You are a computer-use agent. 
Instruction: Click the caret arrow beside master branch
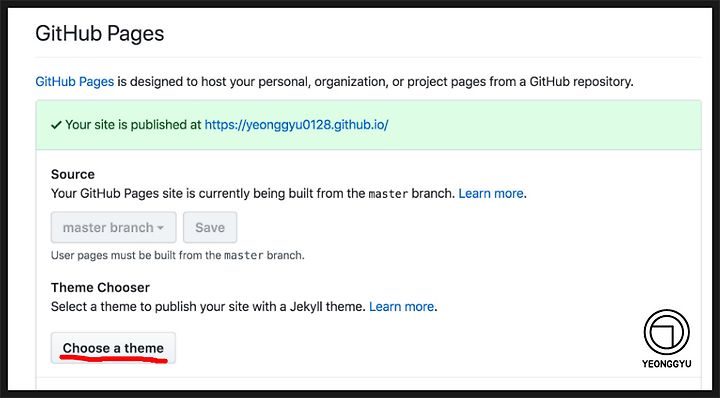point(160,228)
